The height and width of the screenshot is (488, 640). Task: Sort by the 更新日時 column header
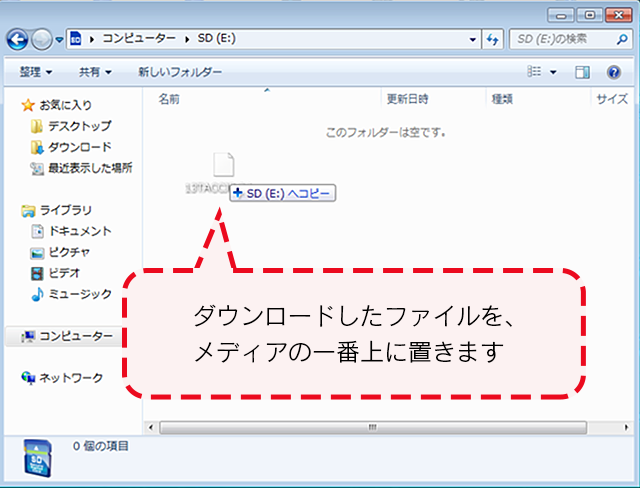[x=407, y=99]
